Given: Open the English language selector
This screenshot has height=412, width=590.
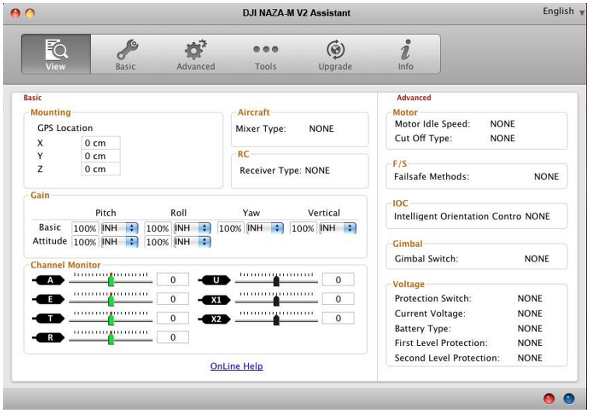Looking at the screenshot, I should [x=563, y=11].
